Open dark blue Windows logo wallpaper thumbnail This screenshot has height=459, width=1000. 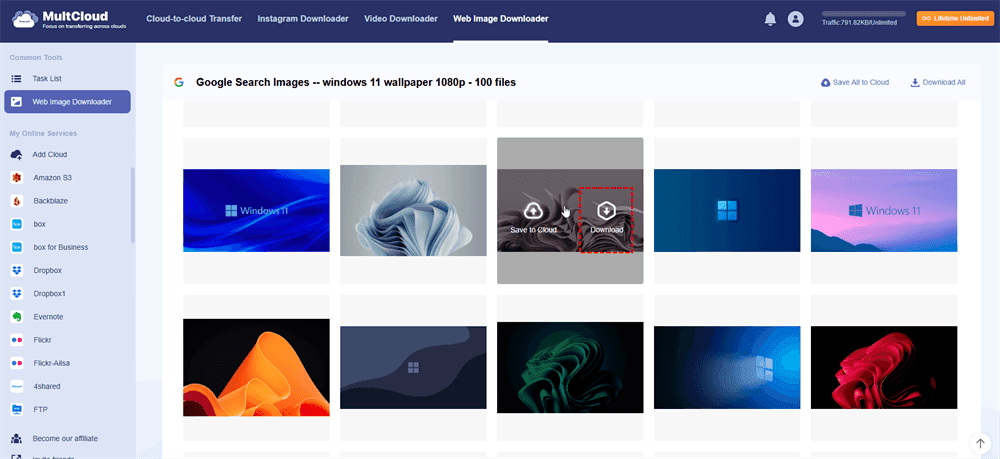click(727, 210)
